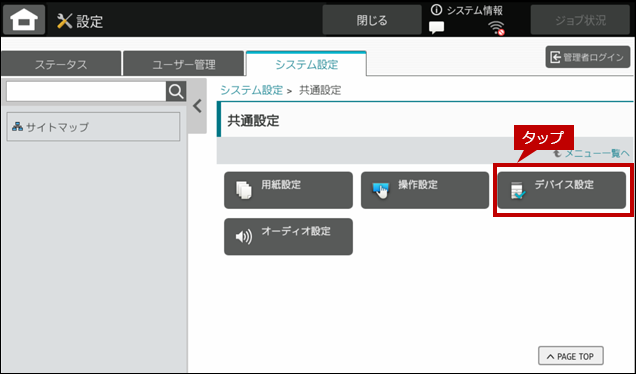
Task: Tap デバイス設定 device settings
Action: pyautogui.click(x=562, y=190)
